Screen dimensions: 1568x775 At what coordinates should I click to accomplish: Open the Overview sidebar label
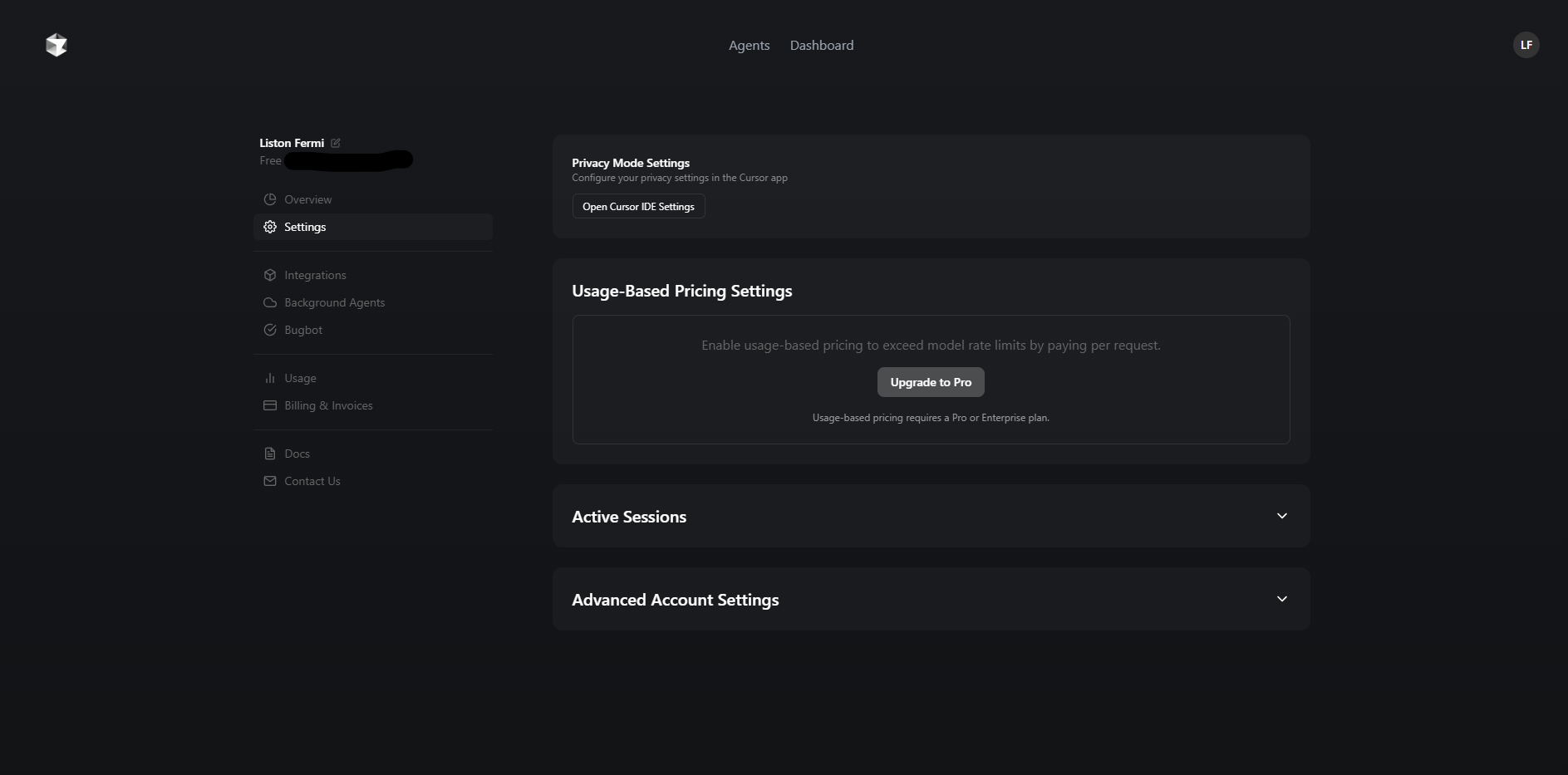coord(307,199)
